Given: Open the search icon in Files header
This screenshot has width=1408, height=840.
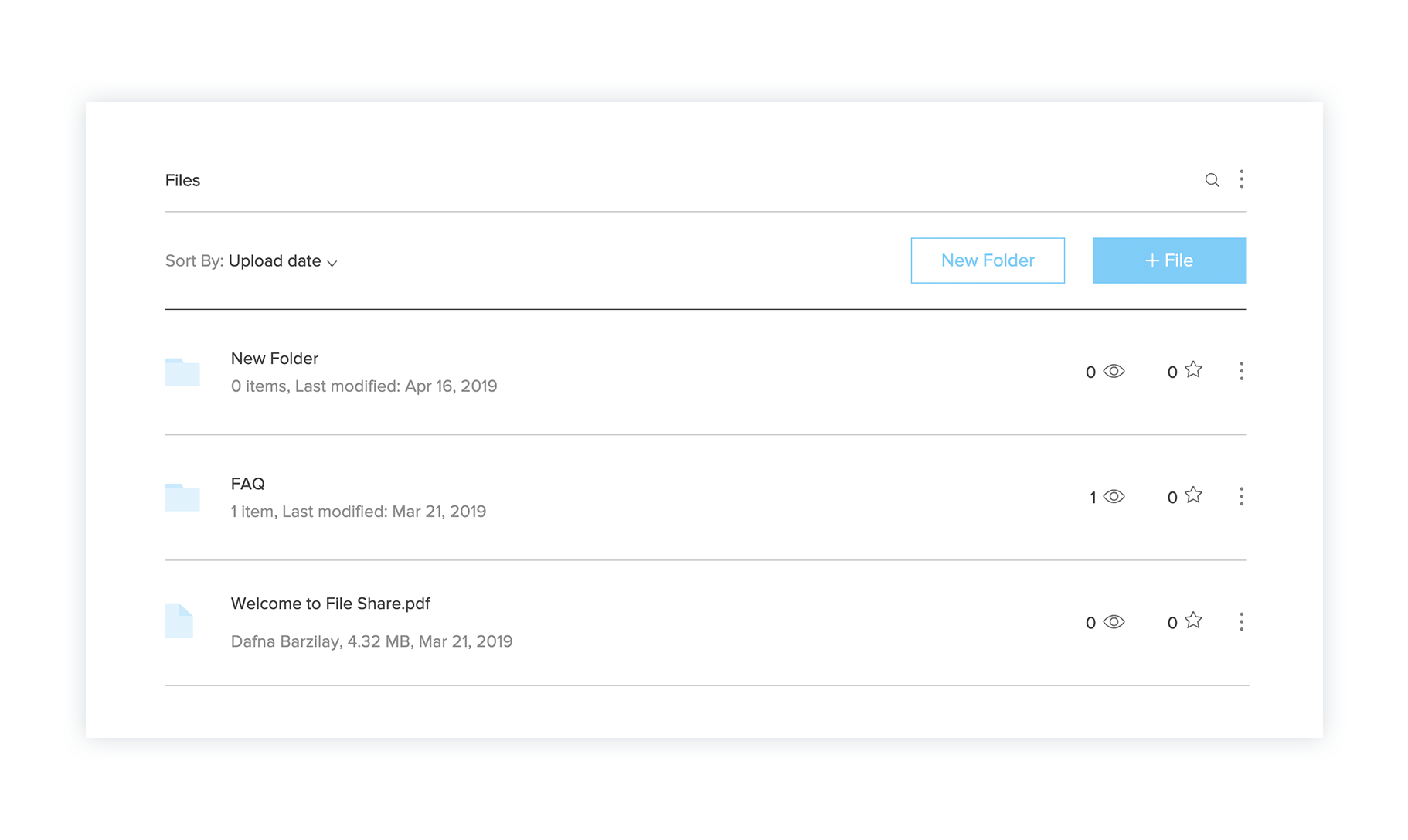Looking at the screenshot, I should point(1212,180).
